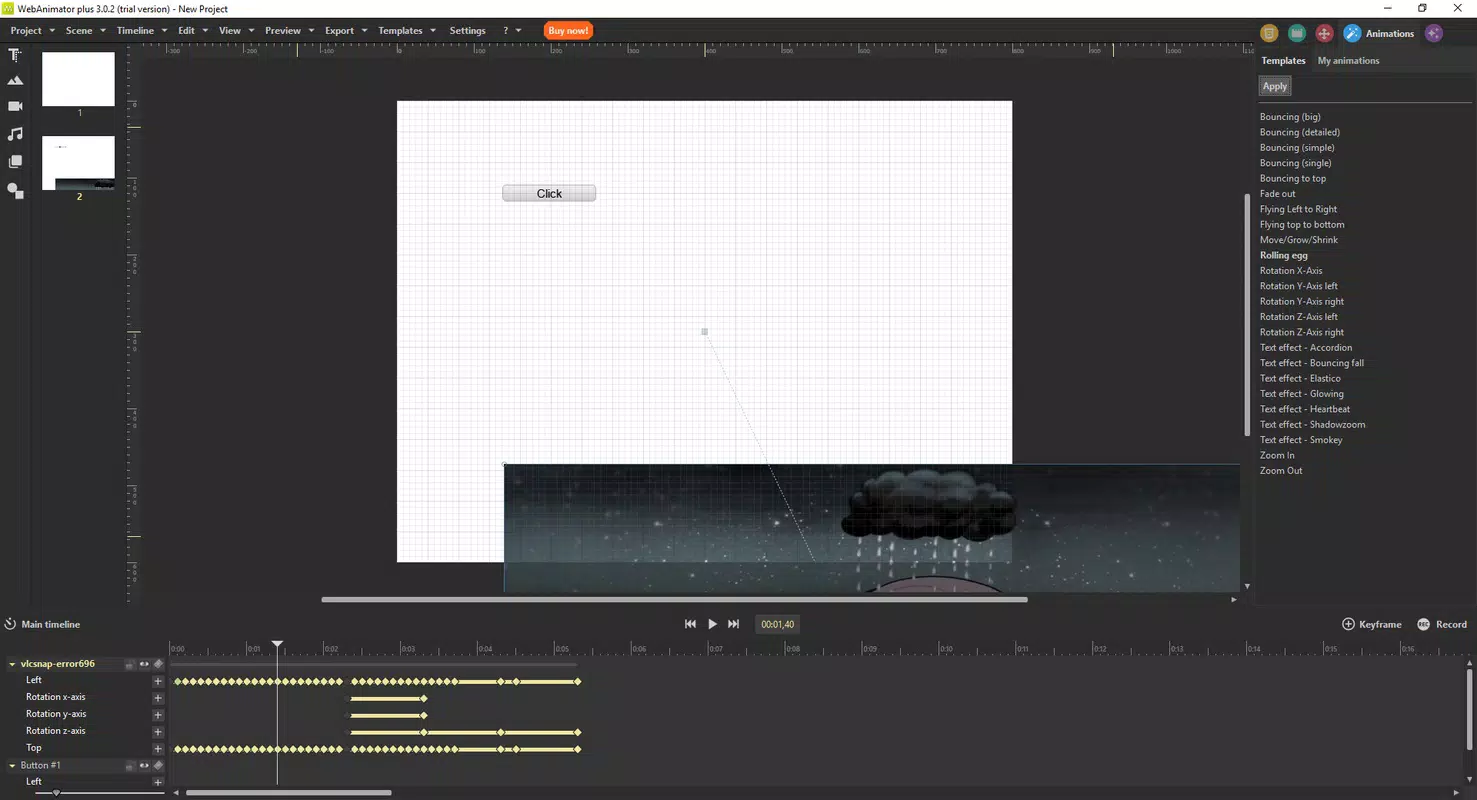Click the Click button on canvas
The image size is (1477, 800).
point(549,194)
